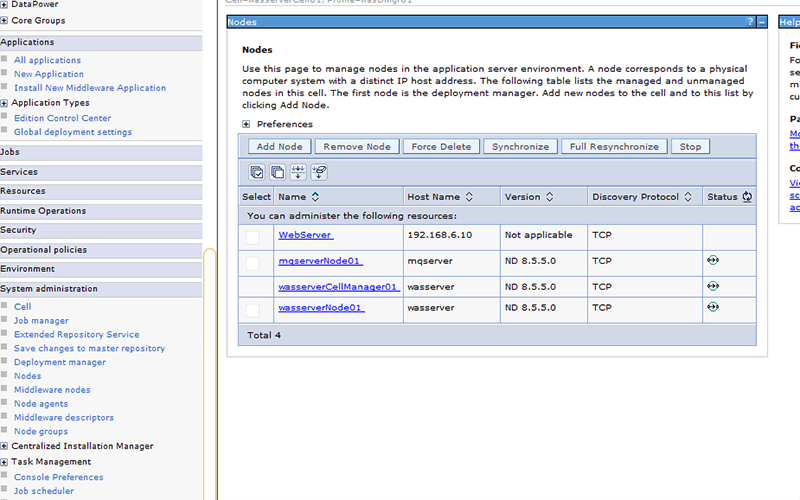Open Node groups link
The width and height of the screenshot is (800, 500).
click(41, 431)
